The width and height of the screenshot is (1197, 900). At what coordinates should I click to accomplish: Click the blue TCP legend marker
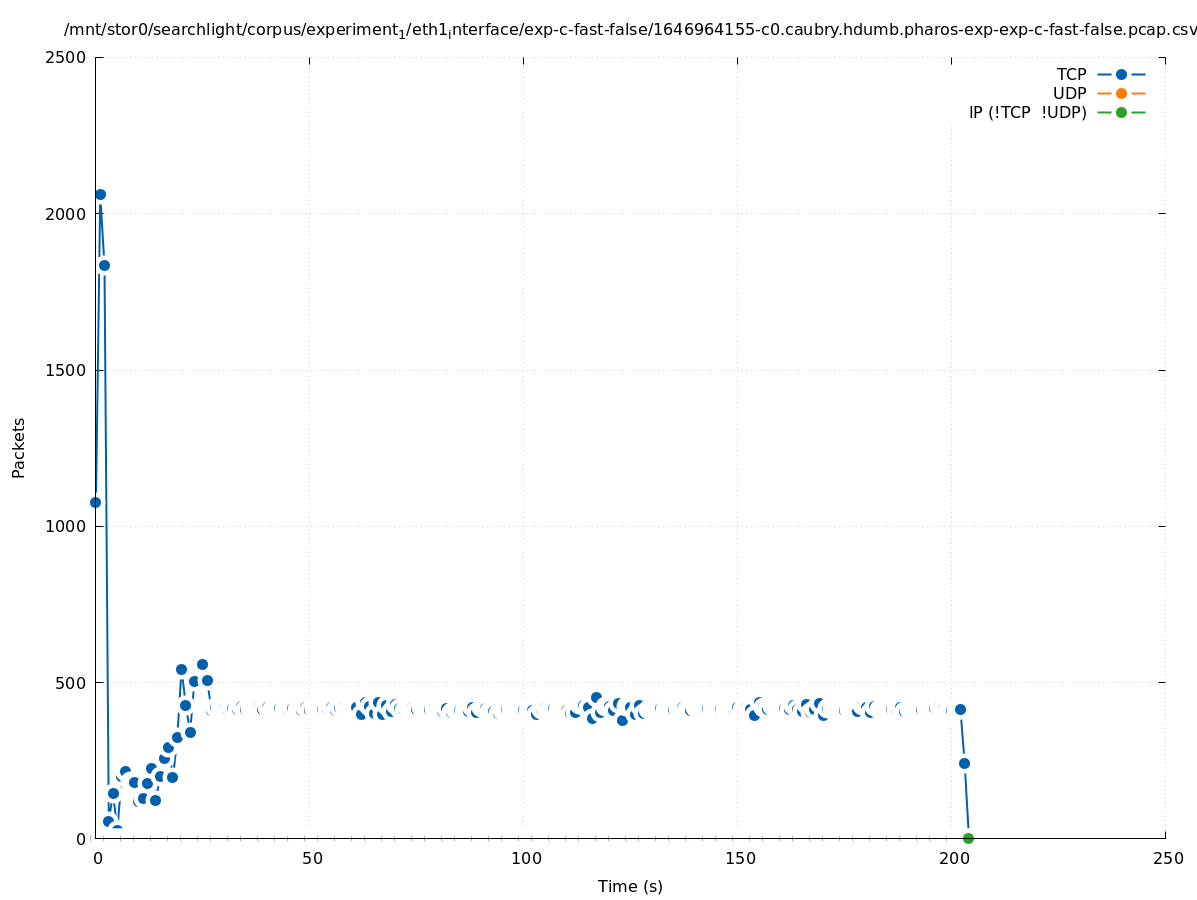(x=1121, y=74)
